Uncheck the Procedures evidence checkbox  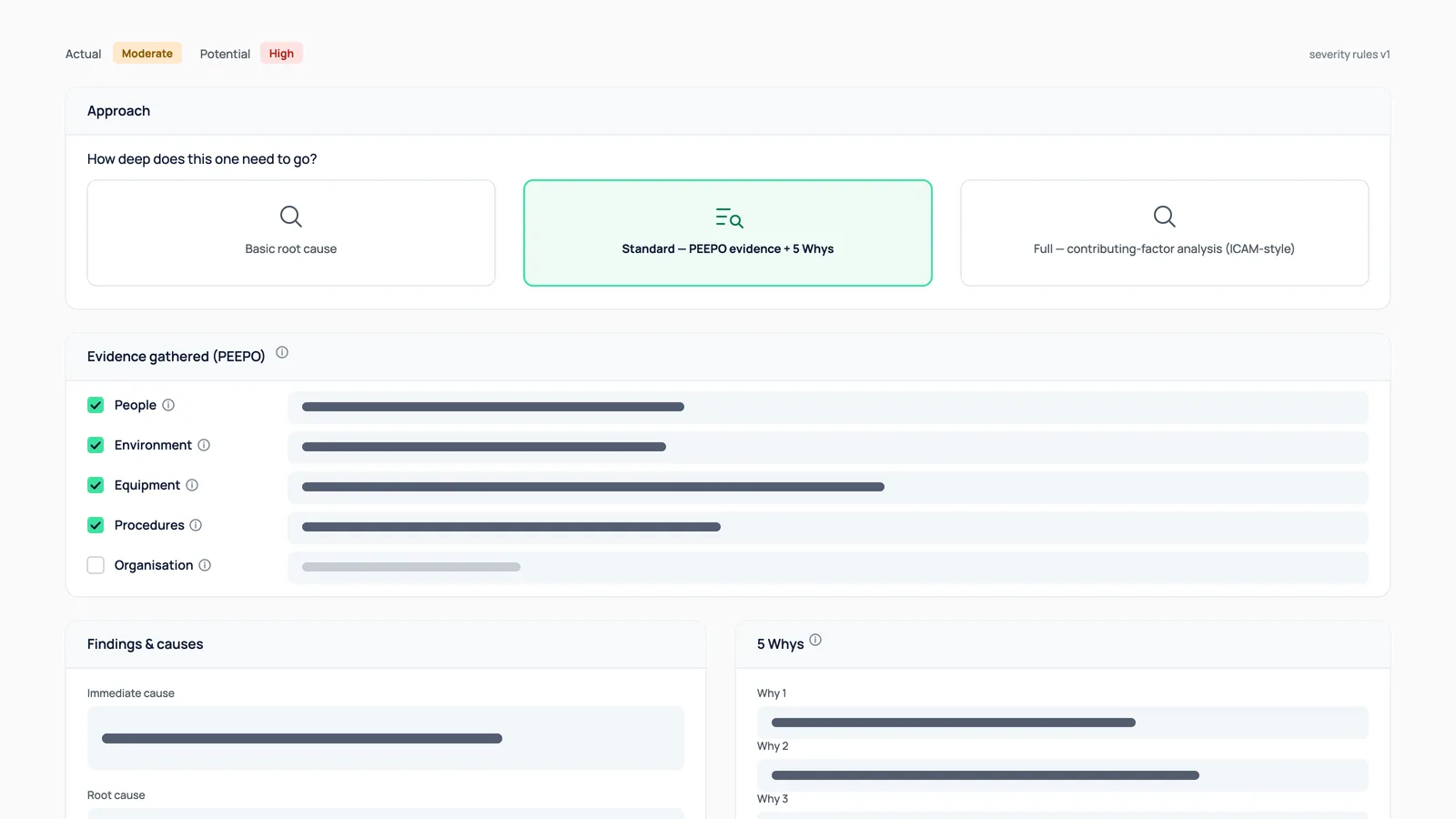coord(96,525)
